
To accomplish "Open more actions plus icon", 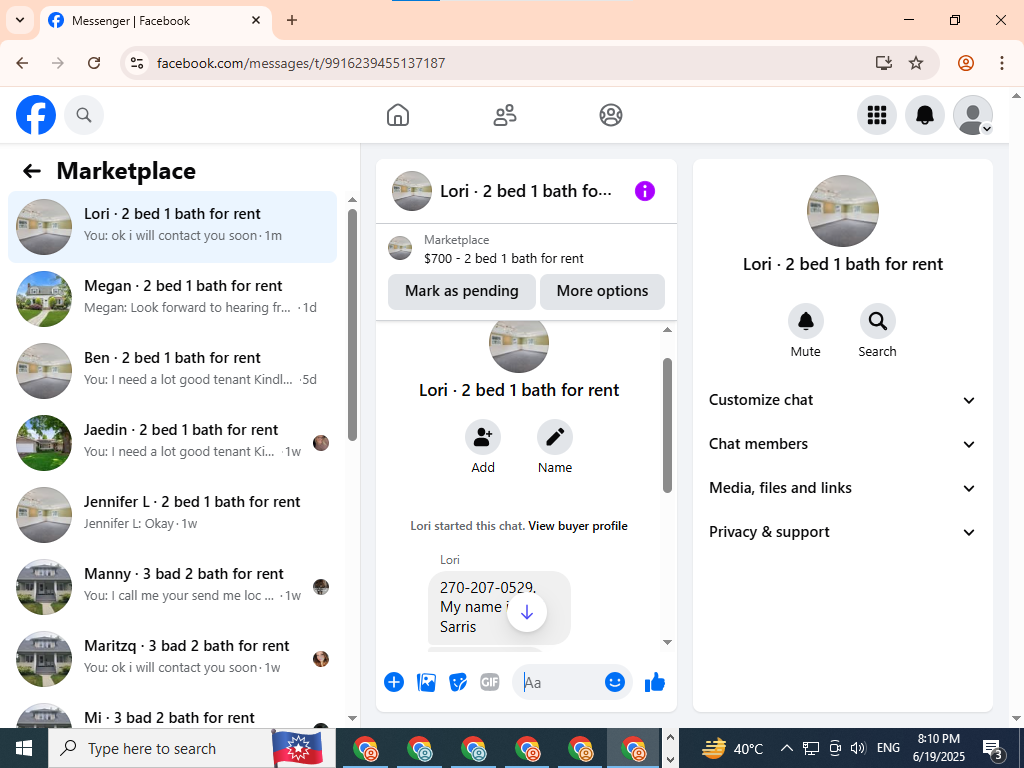I will (x=394, y=682).
